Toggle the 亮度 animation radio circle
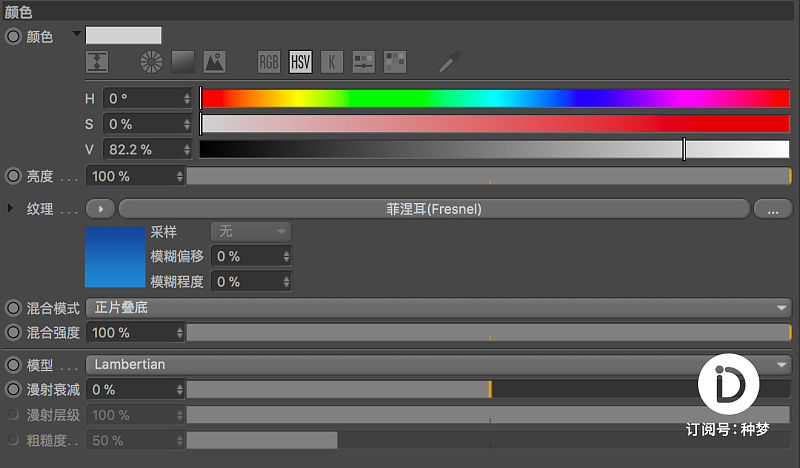Image resolution: width=800 pixels, height=468 pixels. [13, 176]
